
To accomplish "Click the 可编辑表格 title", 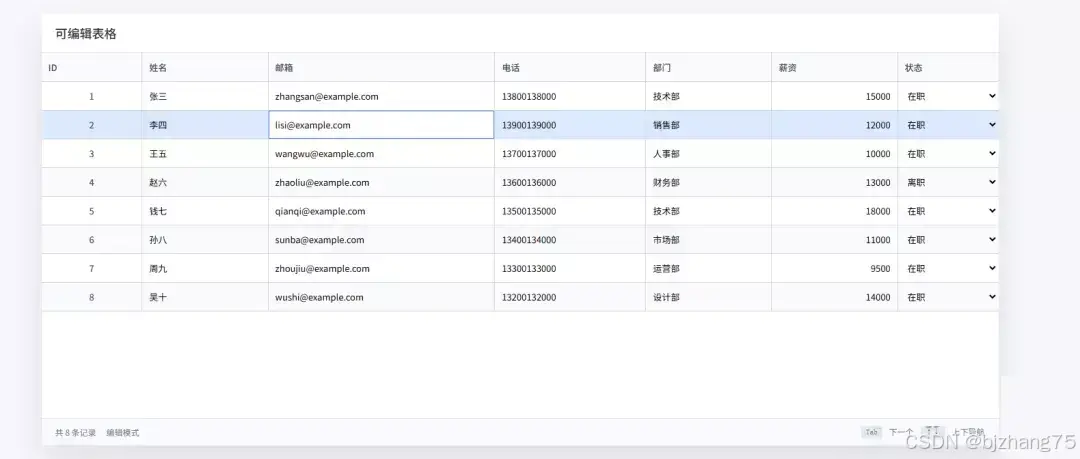I will (85, 34).
